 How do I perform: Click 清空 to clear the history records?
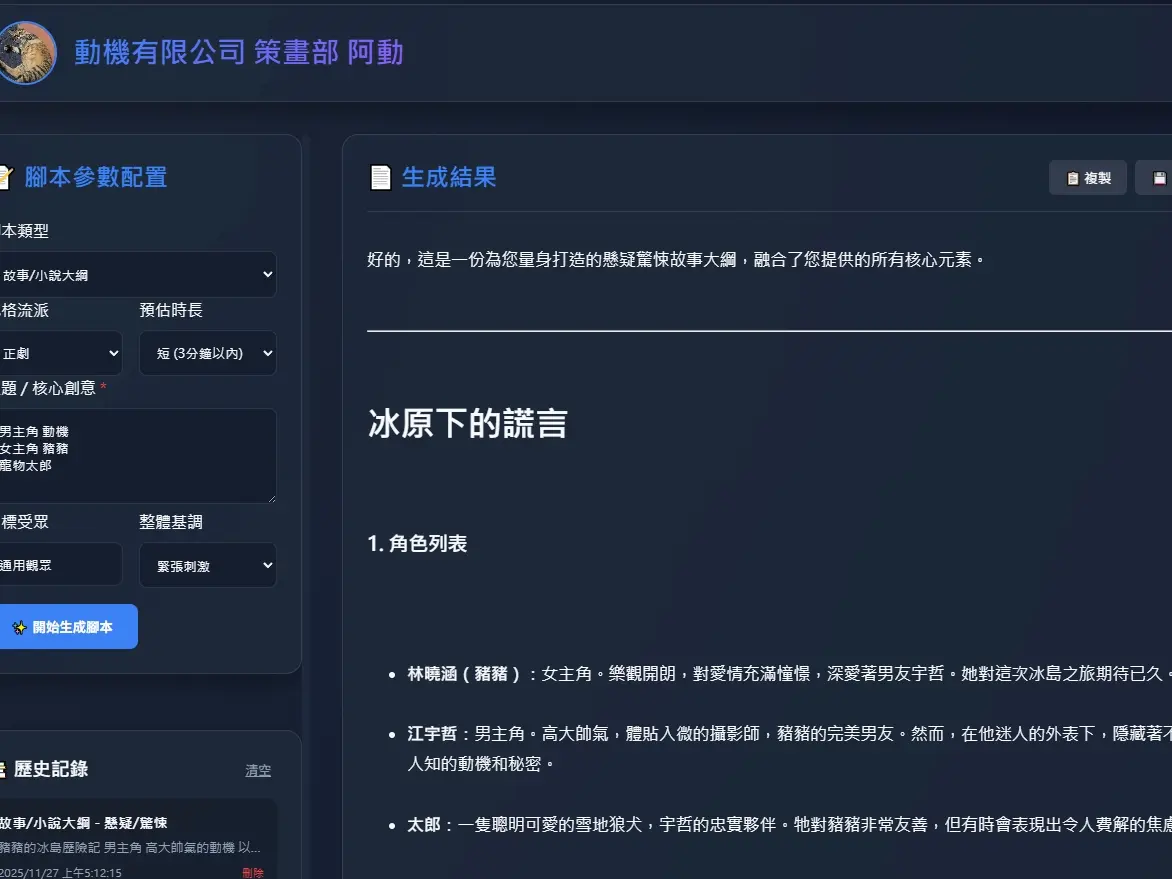[257, 770]
